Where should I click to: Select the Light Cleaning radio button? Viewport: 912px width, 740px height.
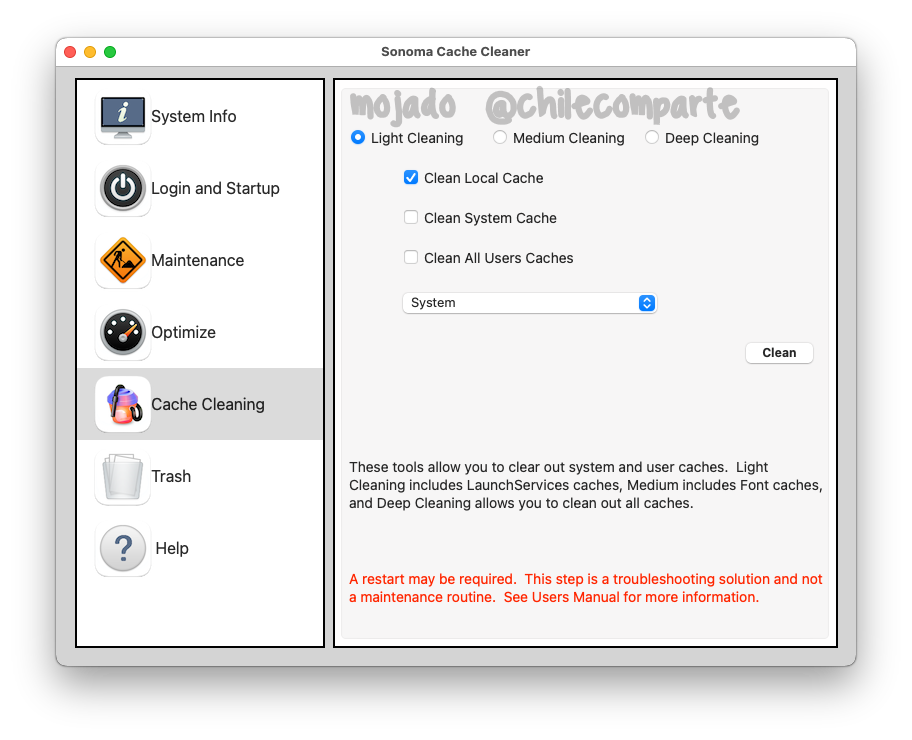(x=358, y=137)
